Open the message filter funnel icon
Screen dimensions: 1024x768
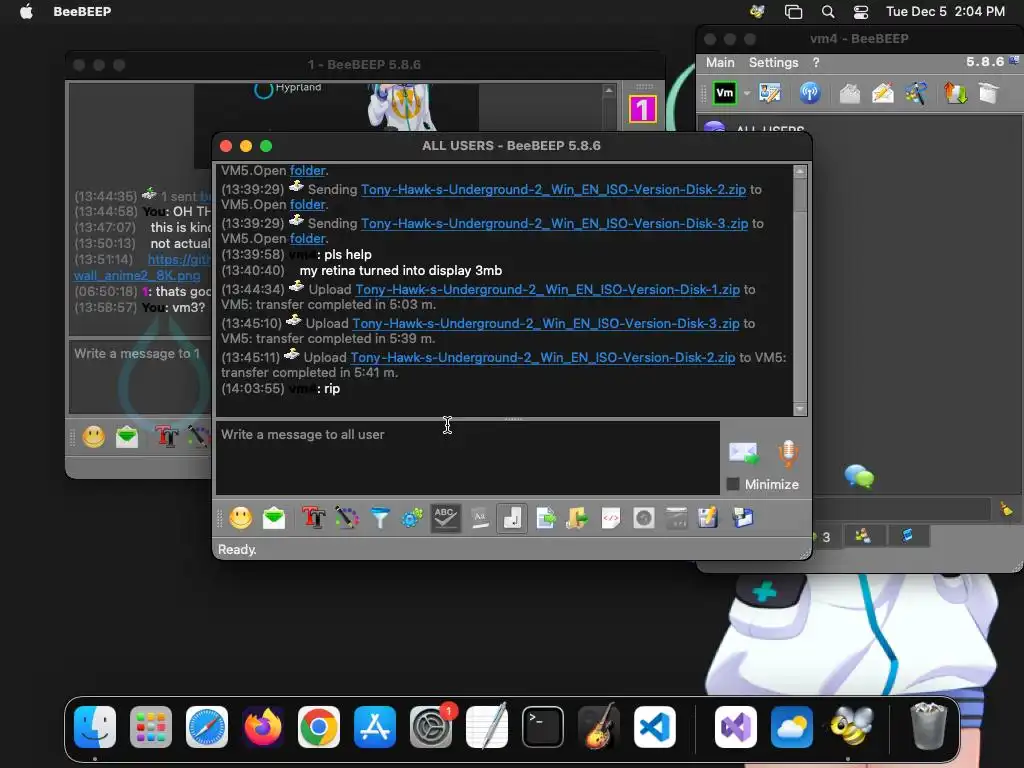coord(379,519)
